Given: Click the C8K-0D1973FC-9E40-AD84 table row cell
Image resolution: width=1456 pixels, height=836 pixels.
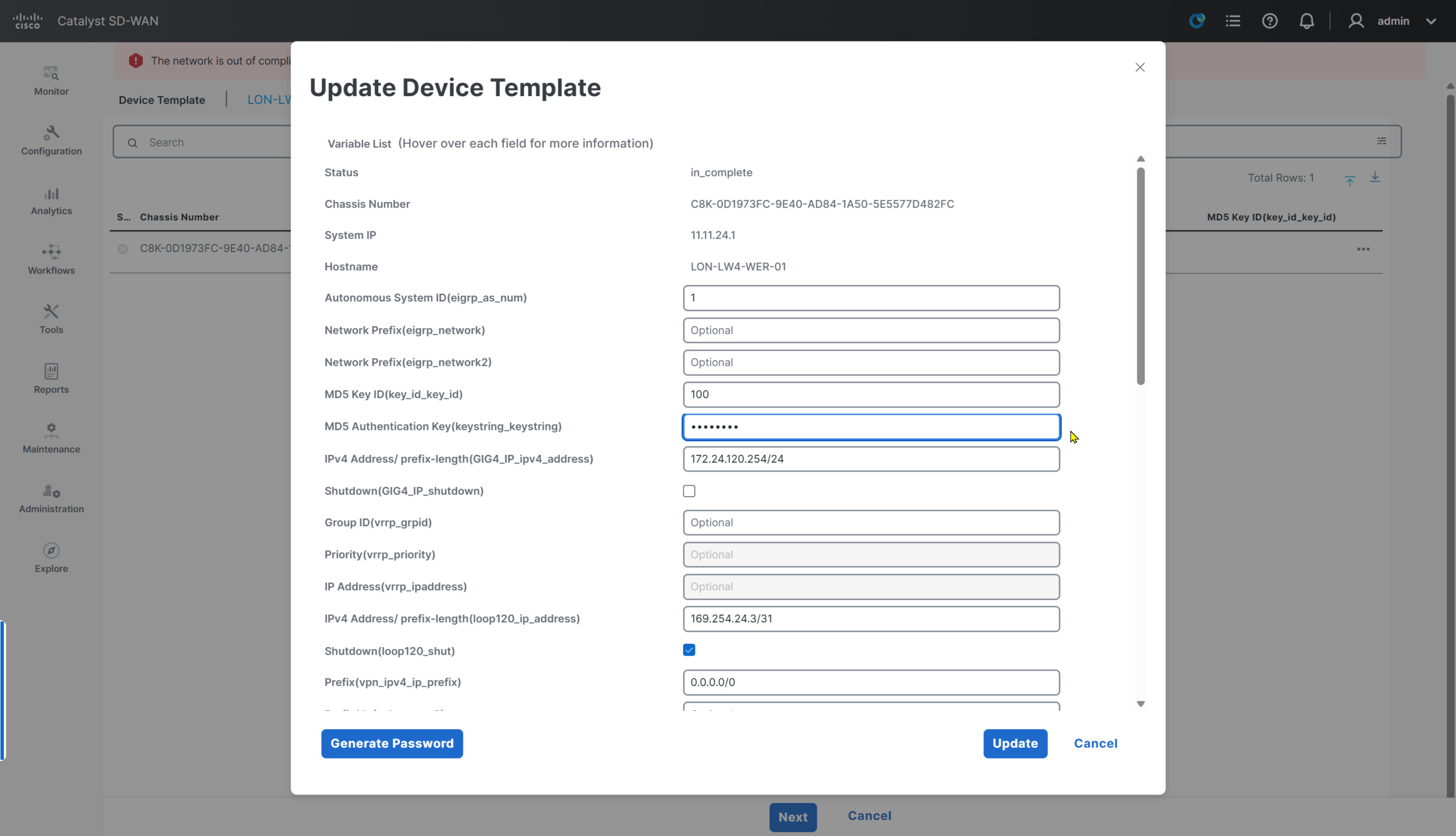Looking at the screenshot, I should coord(215,249).
